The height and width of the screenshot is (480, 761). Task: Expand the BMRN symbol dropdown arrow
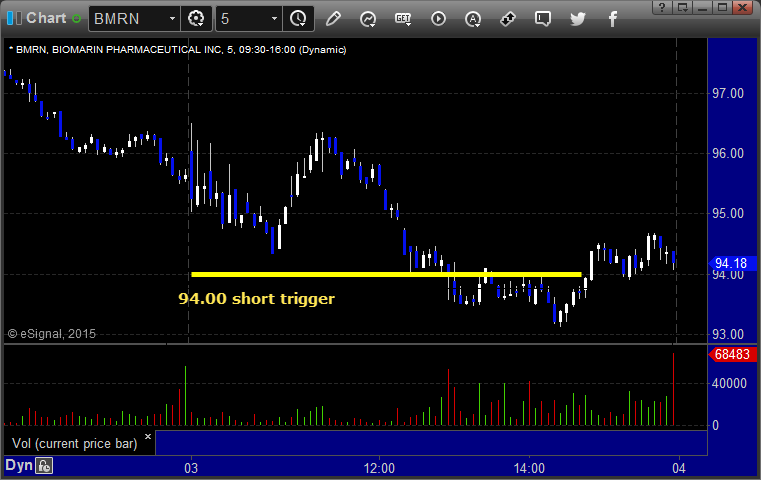[172, 19]
